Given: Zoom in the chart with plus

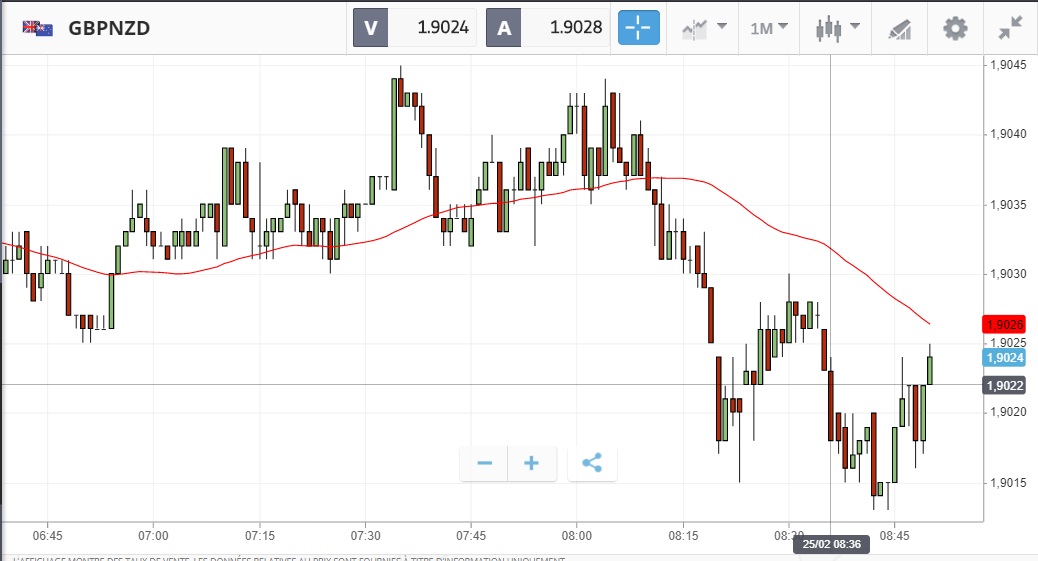Looking at the screenshot, I should coord(532,463).
